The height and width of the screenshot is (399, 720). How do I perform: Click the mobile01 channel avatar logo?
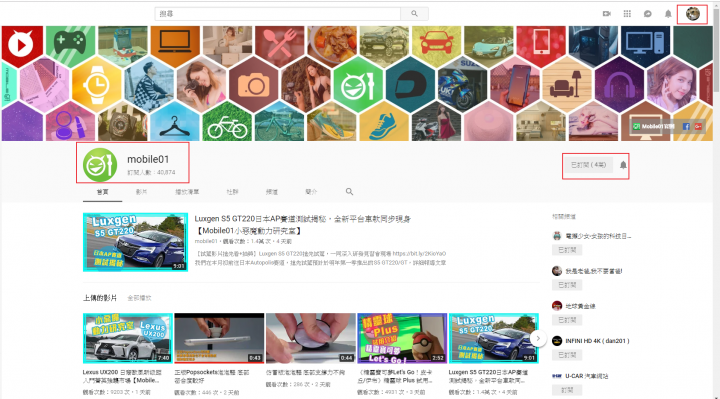(100, 165)
